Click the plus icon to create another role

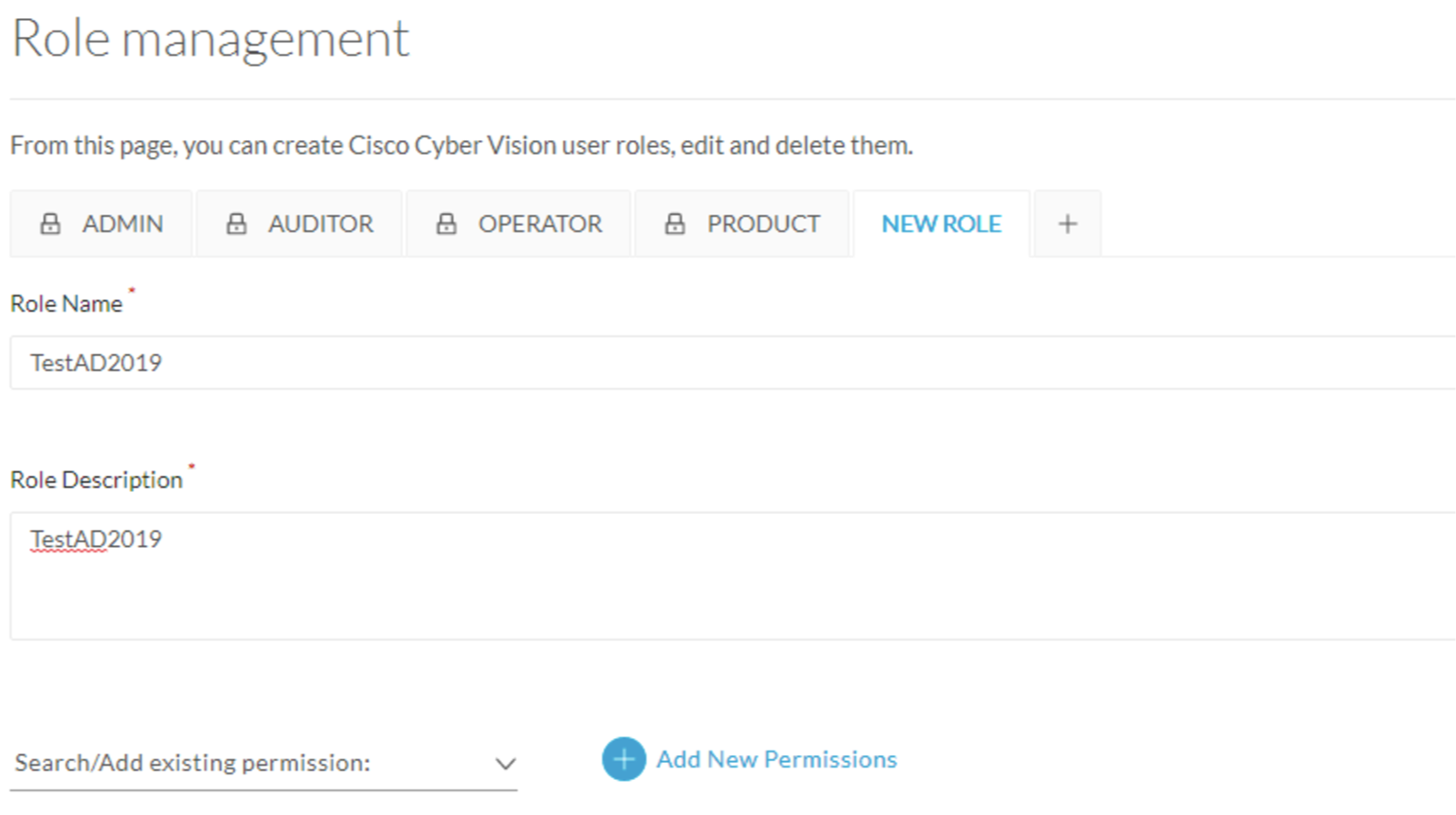click(x=1067, y=224)
